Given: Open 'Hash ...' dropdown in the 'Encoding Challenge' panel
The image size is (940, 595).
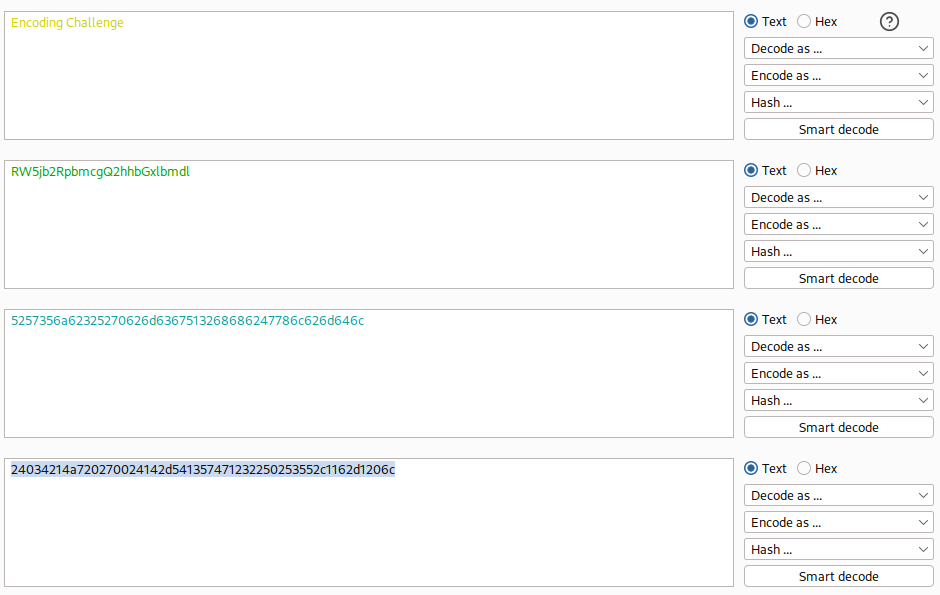Looking at the screenshot, I should [839, 102].
